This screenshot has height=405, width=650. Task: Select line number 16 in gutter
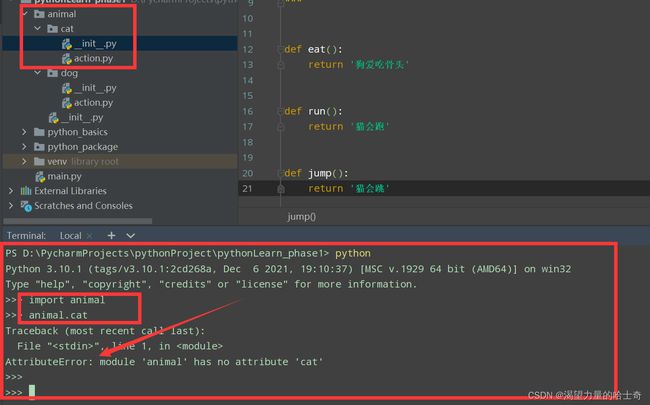click(247, 111)
